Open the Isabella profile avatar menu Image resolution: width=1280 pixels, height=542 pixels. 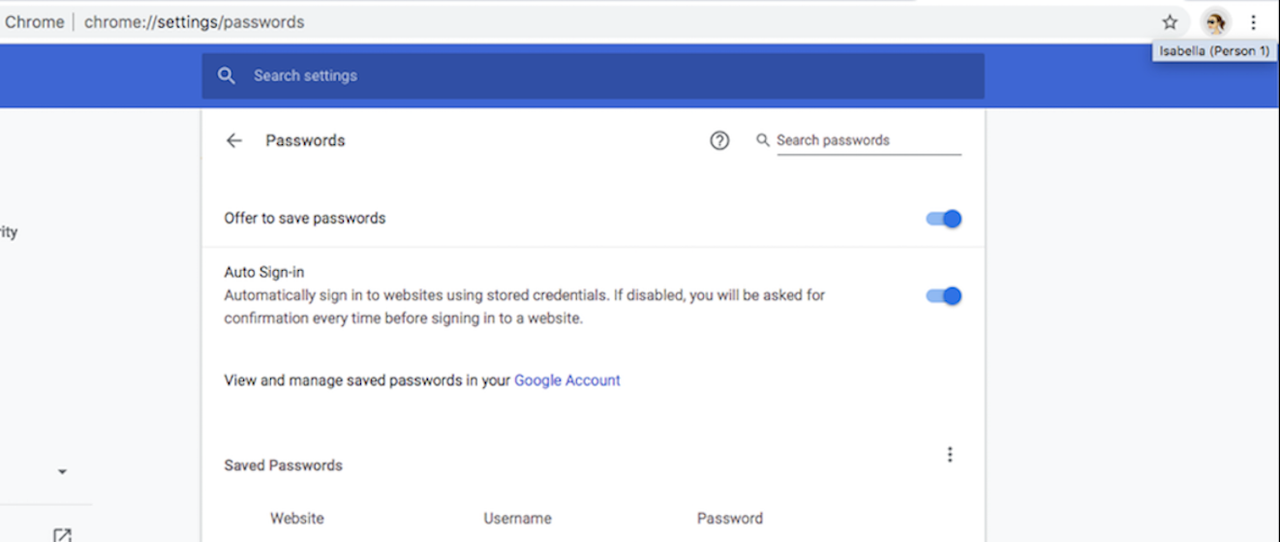pos(1215,22)
